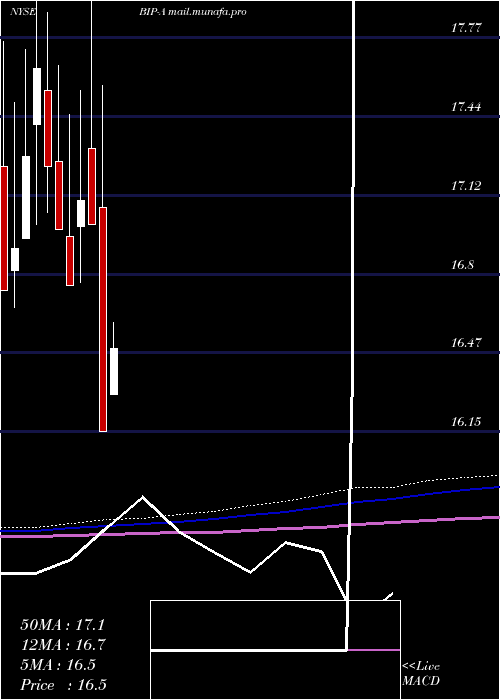This screenshot has width=500, height=700.
Task: Click the topmost white candlestick below 17.77
Action: pos(37,96)
